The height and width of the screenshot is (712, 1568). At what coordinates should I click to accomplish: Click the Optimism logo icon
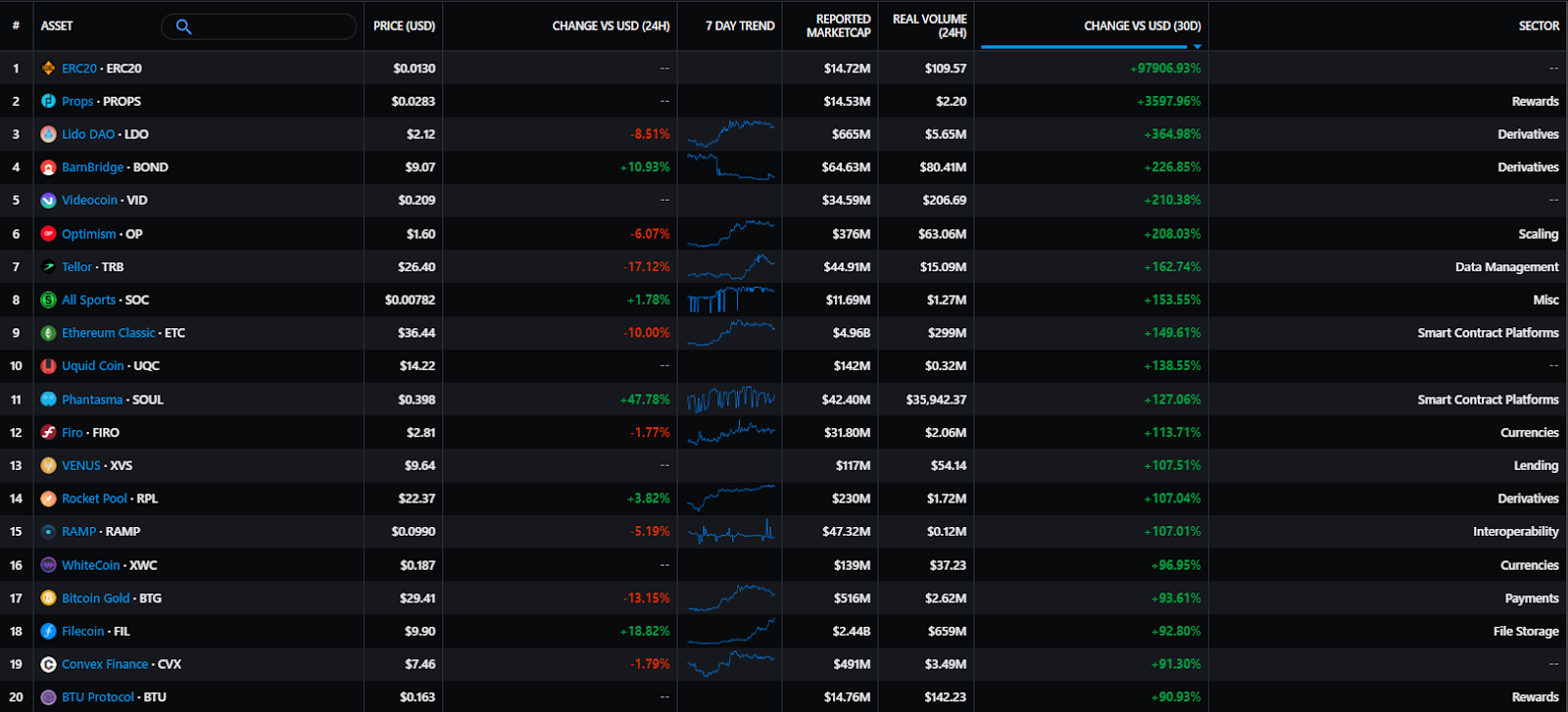[48, 234]
